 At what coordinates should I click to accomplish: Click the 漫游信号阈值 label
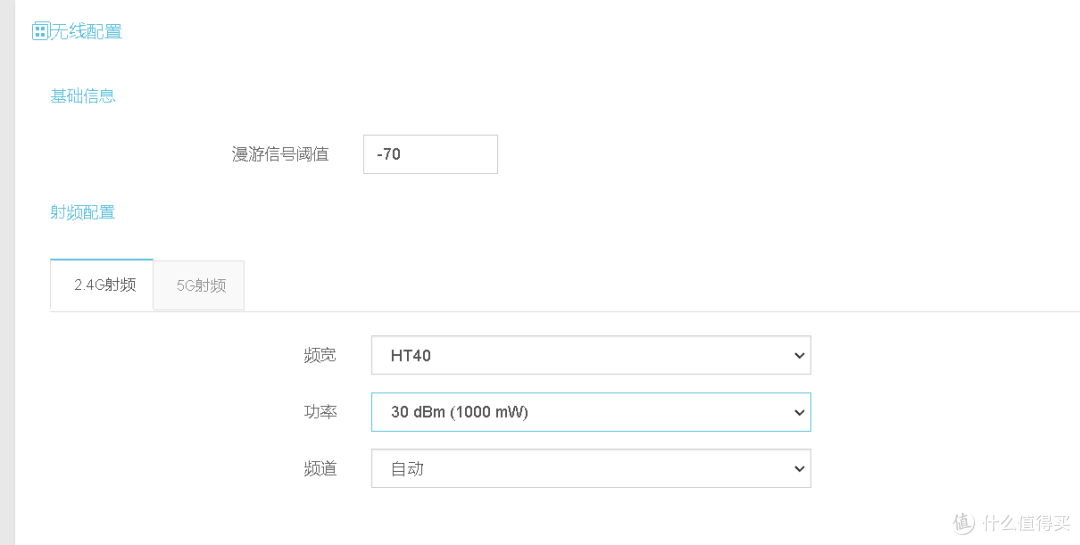[x=280, y=154]
